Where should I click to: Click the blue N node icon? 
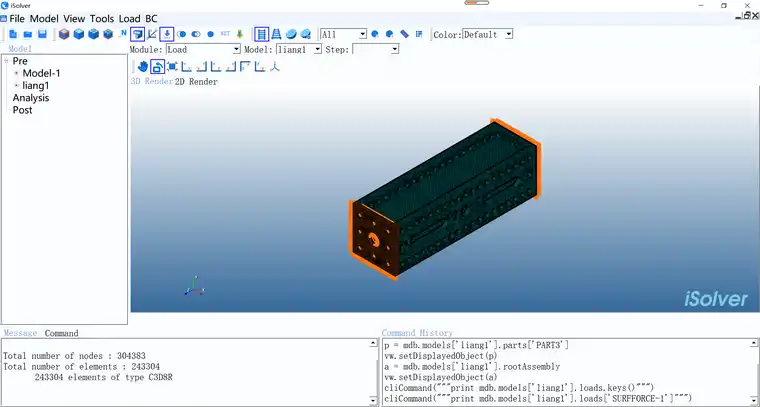tap(123, 34)
